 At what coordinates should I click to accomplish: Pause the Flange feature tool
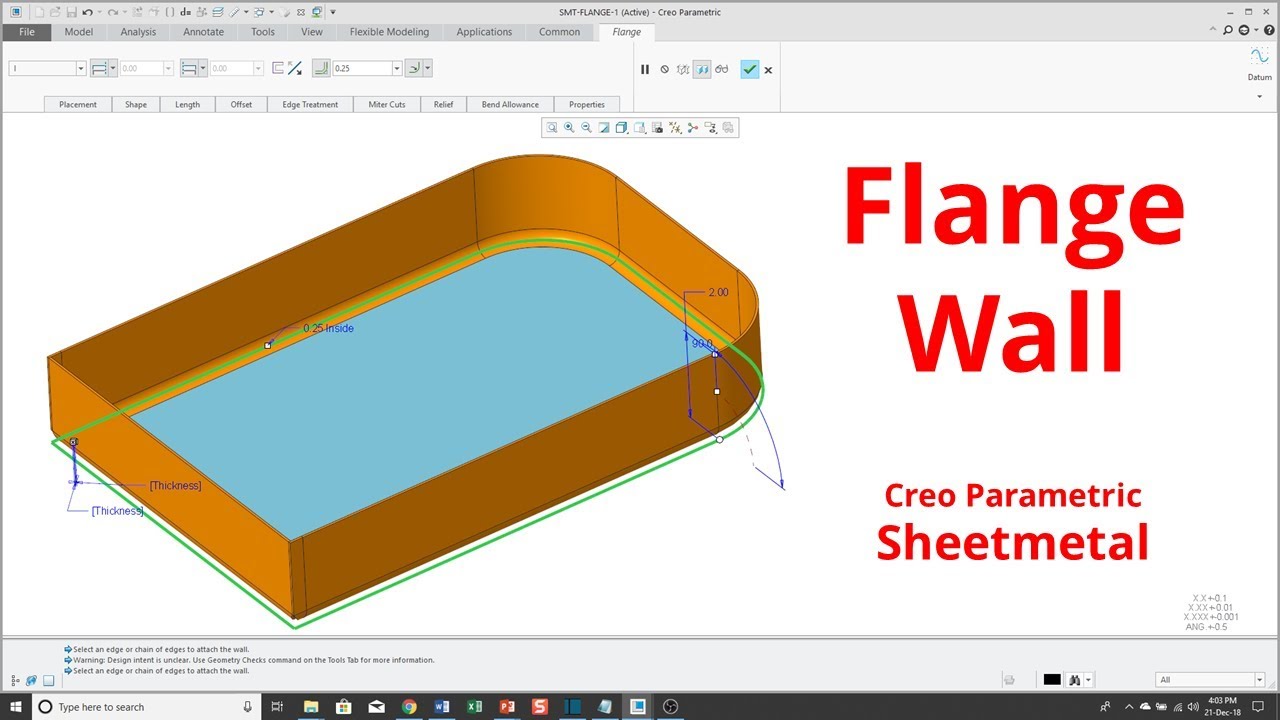(x=645, y=69)
